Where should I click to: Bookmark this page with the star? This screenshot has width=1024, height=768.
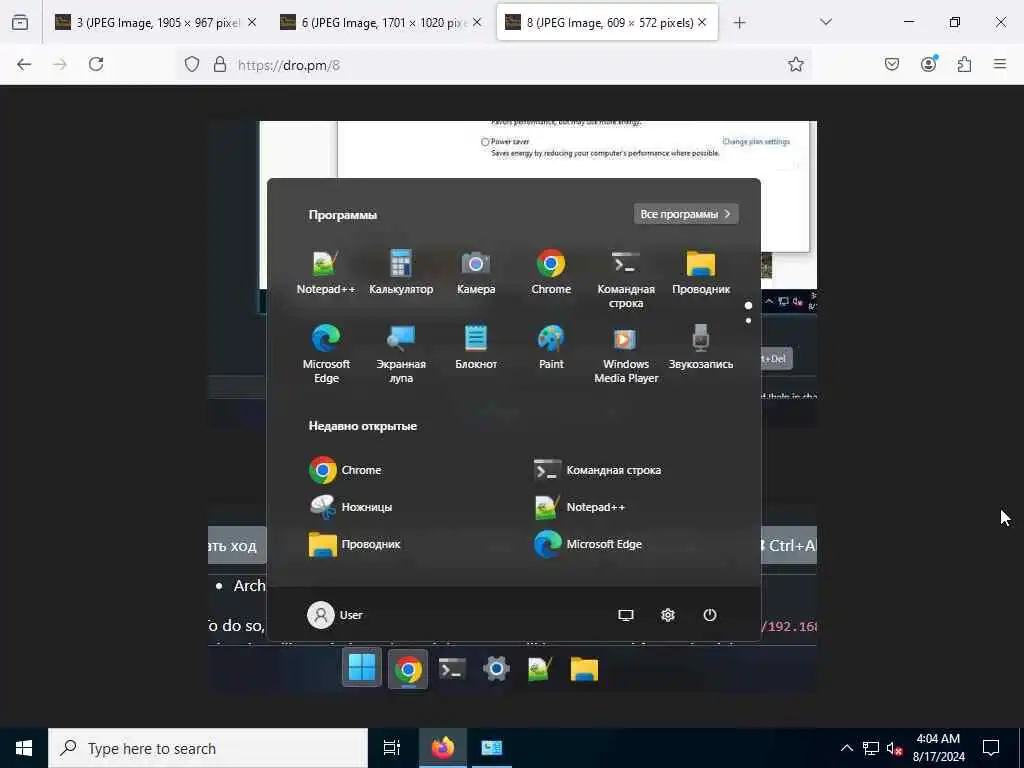[795, 64]
